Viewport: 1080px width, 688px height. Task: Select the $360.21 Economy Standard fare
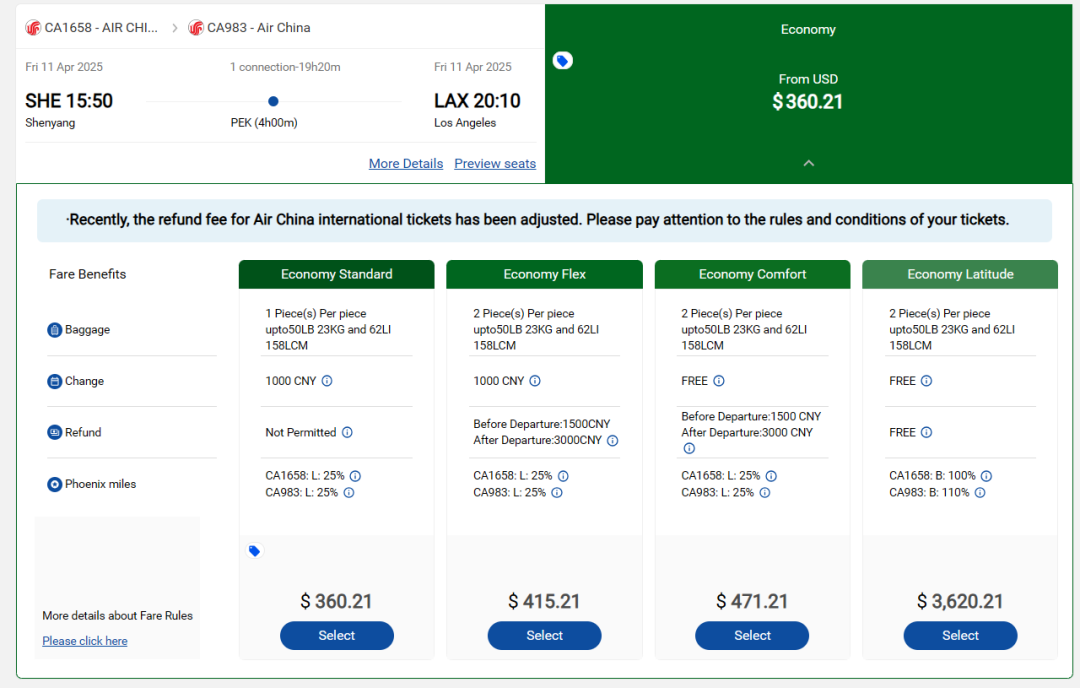pyautogui.click(x=337, y=636)
